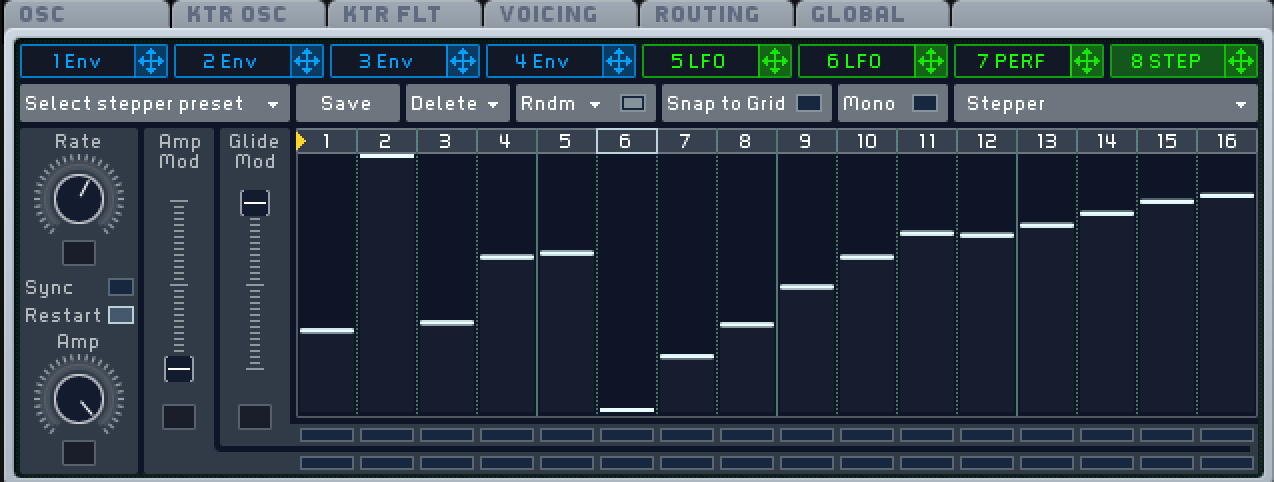
Task: Click the Amp Mod slider handle
Action: coord(179,369)
